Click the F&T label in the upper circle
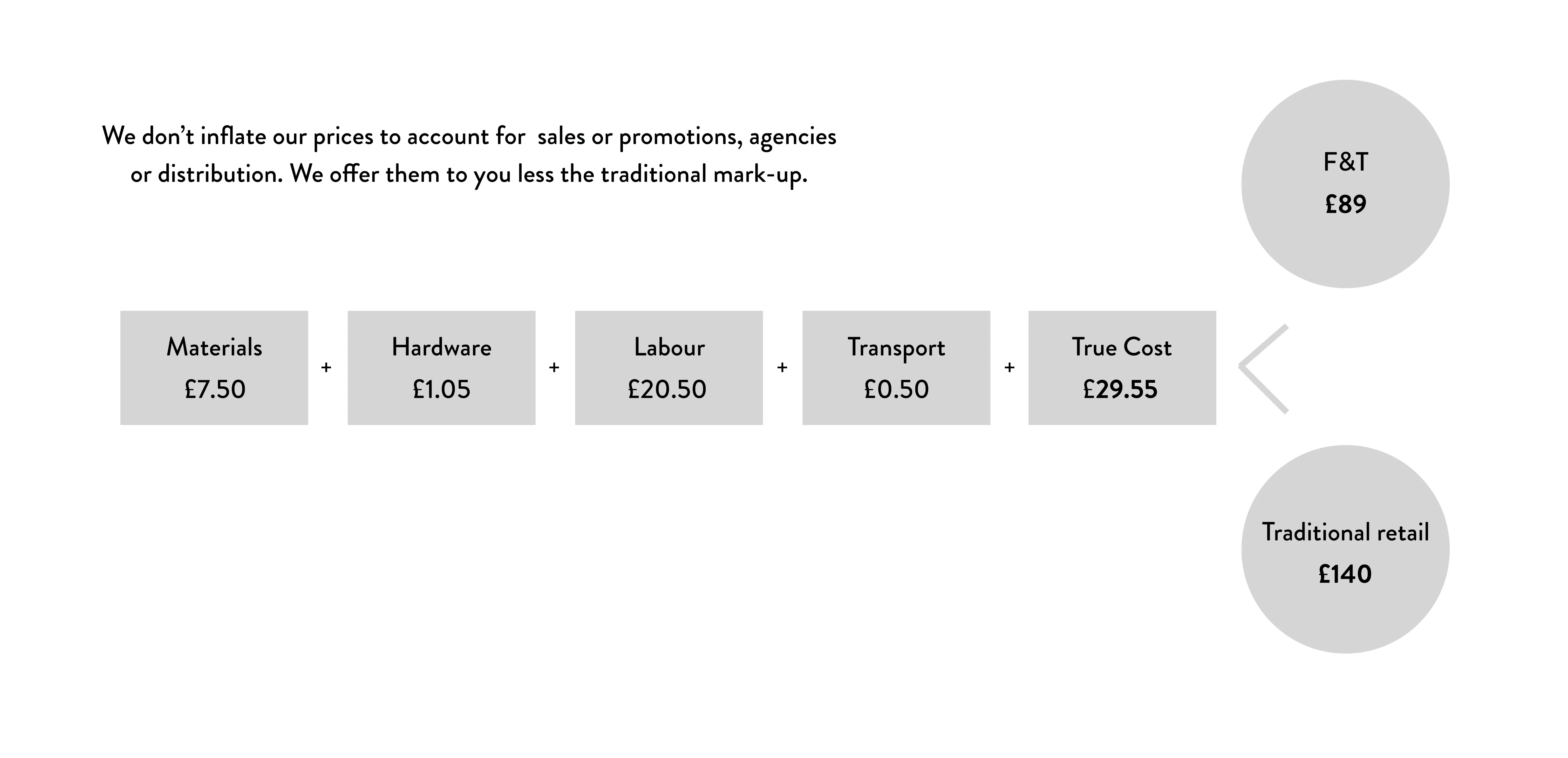This screenshot has height=758, width=1568. click(1346, 162)
